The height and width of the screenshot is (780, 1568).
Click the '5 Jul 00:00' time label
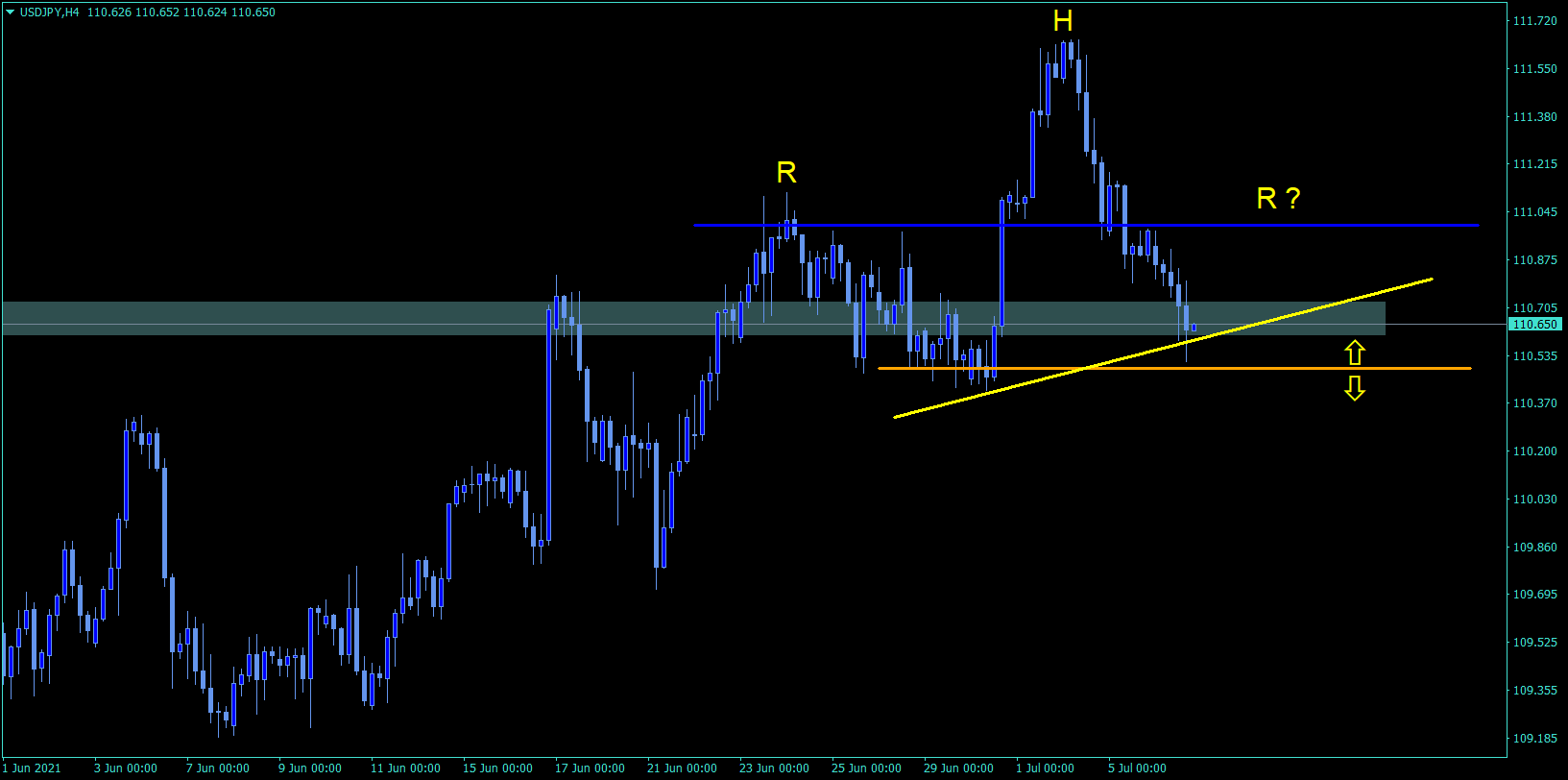tap(1137, 768)
